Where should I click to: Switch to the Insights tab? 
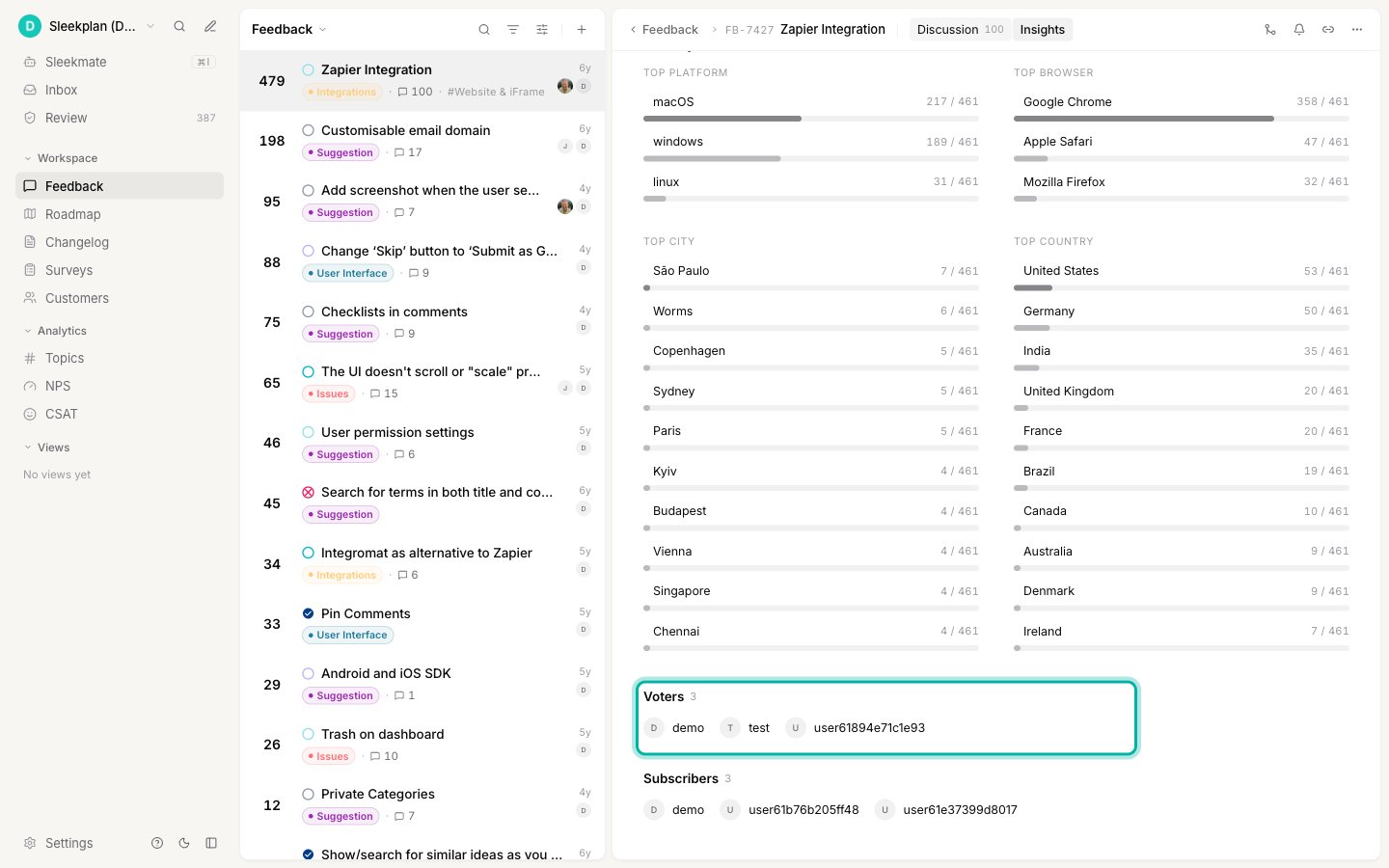[x=1043, y=30]
